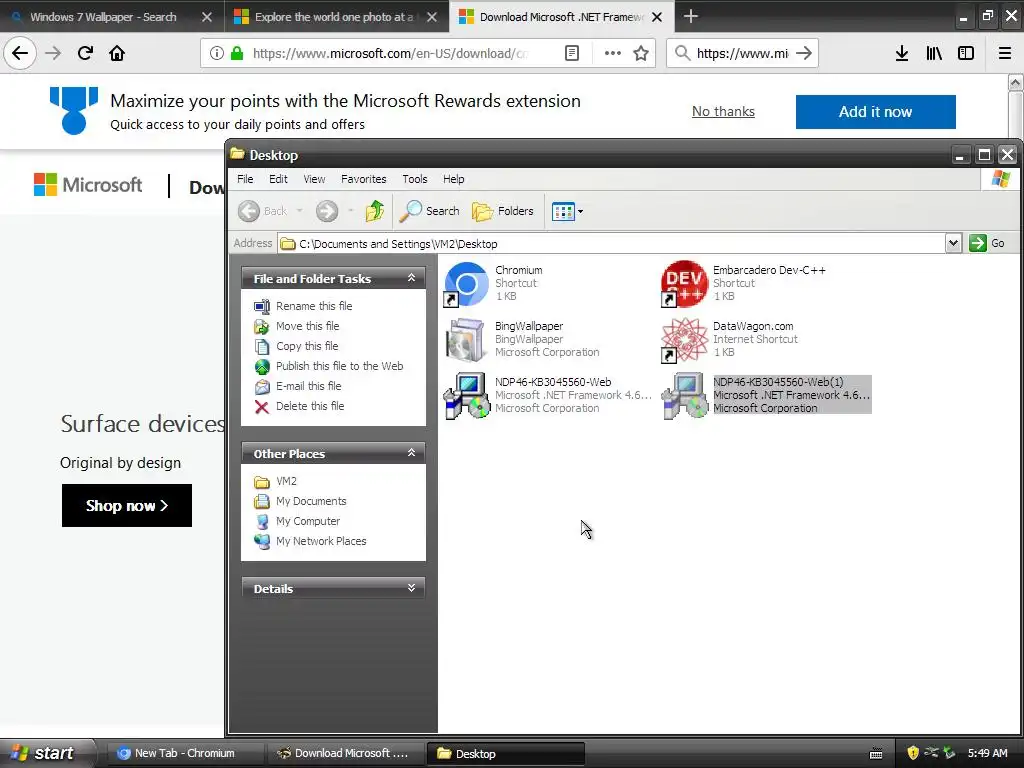The width and height of the screenshot is (1024, 768).
Task: Select Embarcadero Dev-C++ shortcut icon
Action: pos(684,283)
